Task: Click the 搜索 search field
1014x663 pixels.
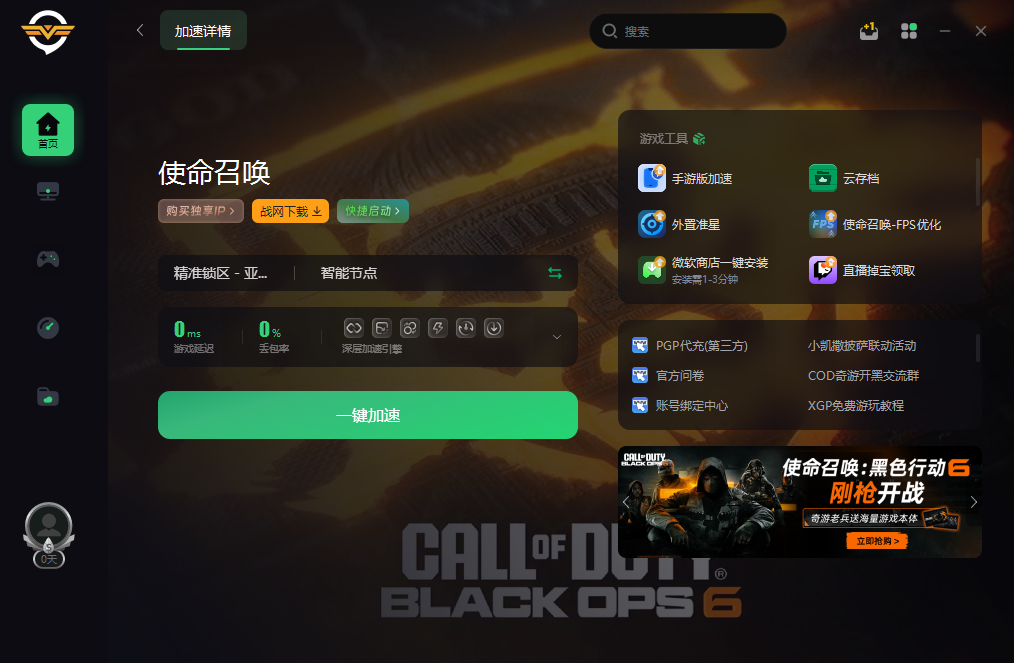Action: coord(688,30)
